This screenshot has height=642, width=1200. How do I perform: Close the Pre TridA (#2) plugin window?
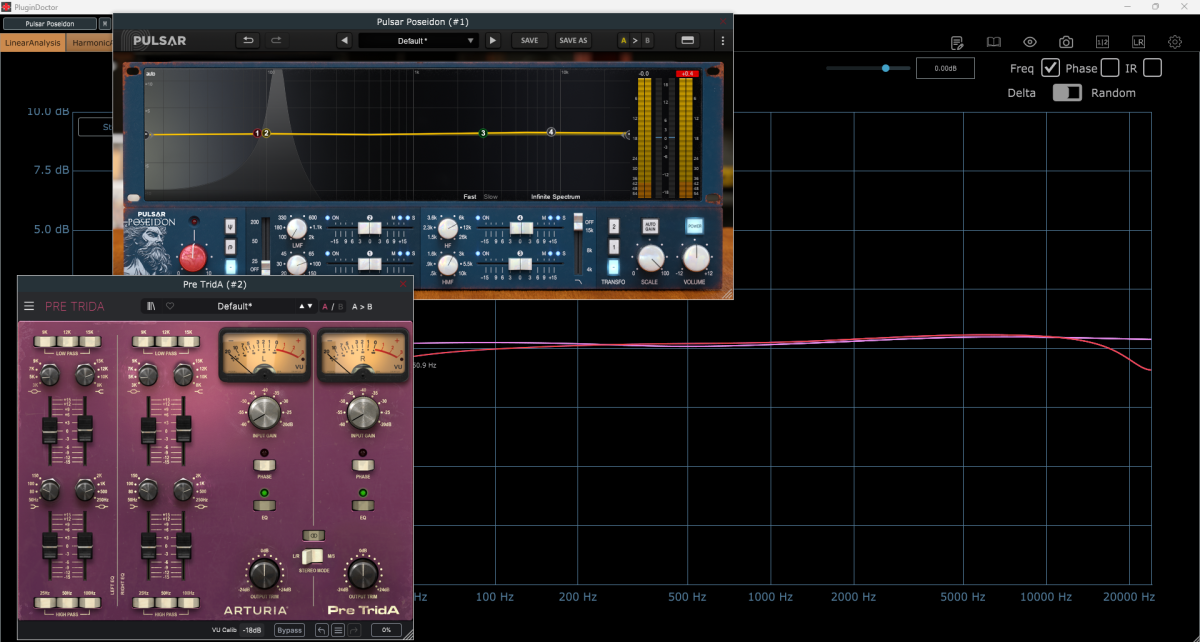(404, 285)
